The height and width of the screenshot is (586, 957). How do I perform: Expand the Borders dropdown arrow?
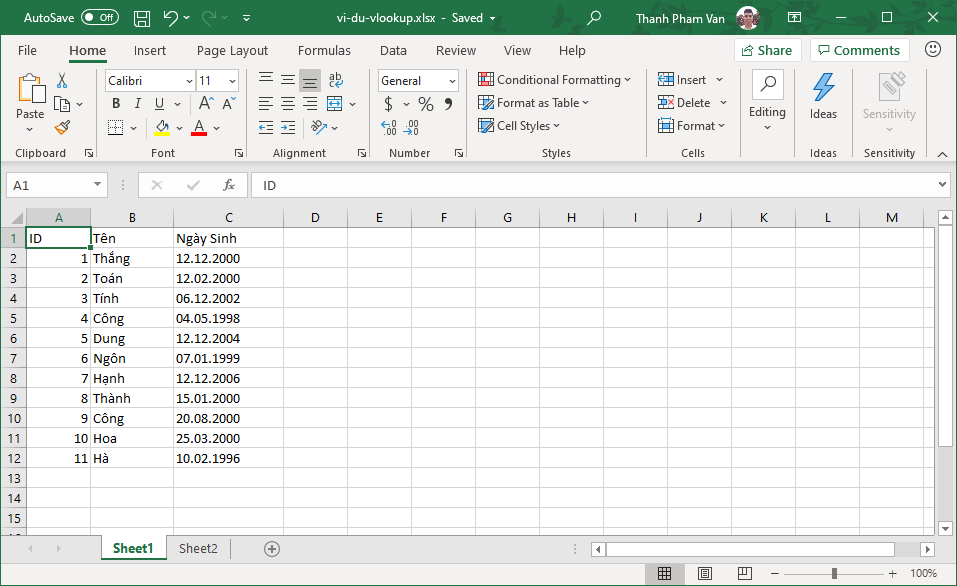pos(133,128)
